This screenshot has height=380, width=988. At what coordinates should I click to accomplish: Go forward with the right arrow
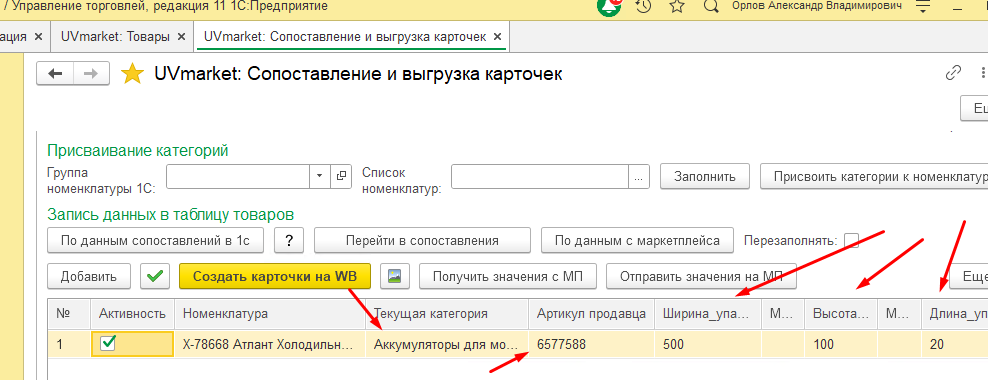click(x=91, y=73)
